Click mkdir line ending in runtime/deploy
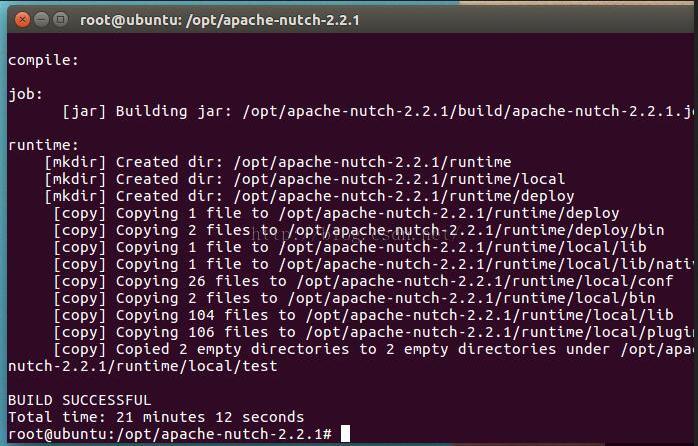 [309, 196]
